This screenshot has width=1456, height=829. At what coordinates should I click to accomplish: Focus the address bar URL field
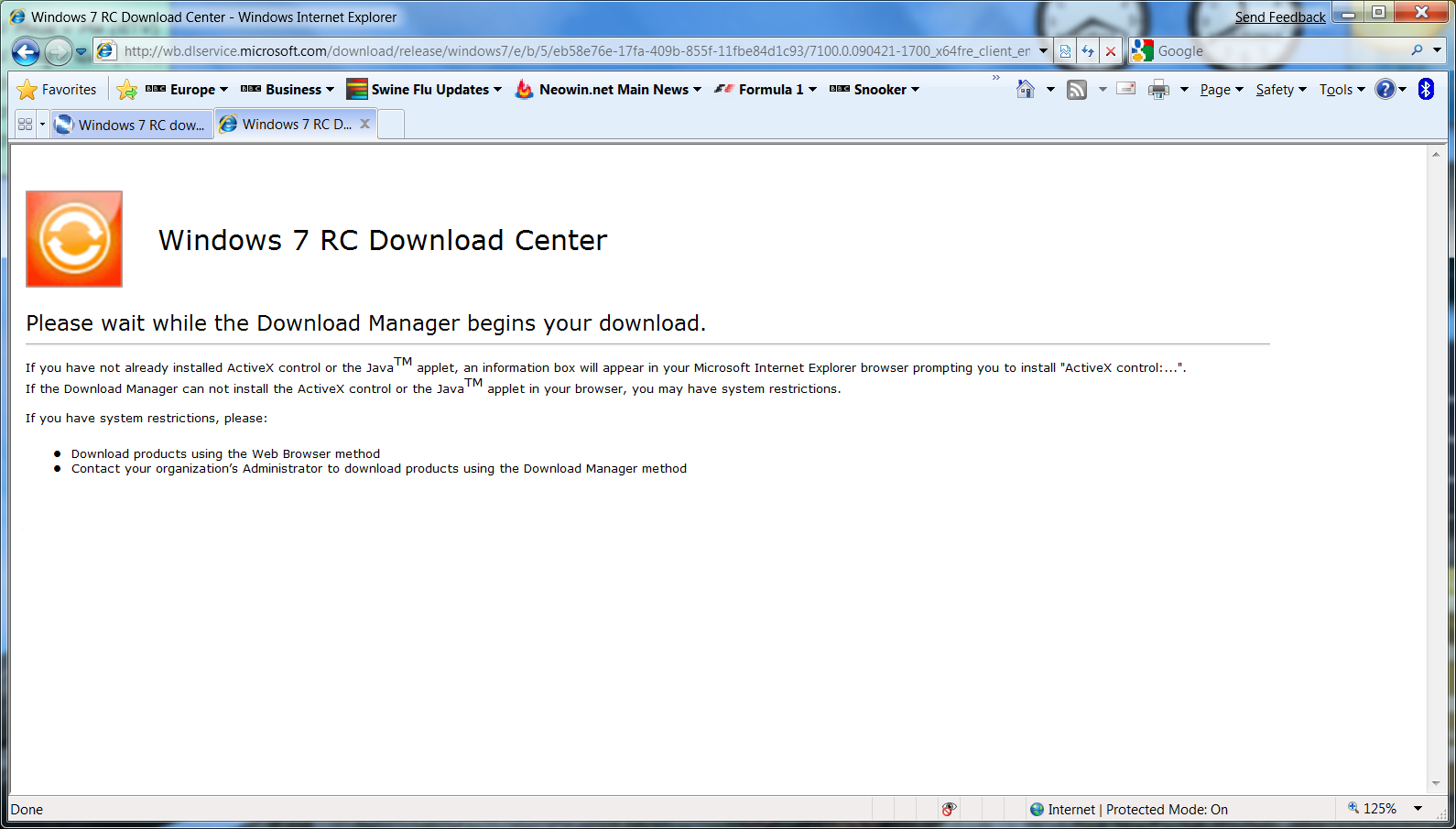577,51
